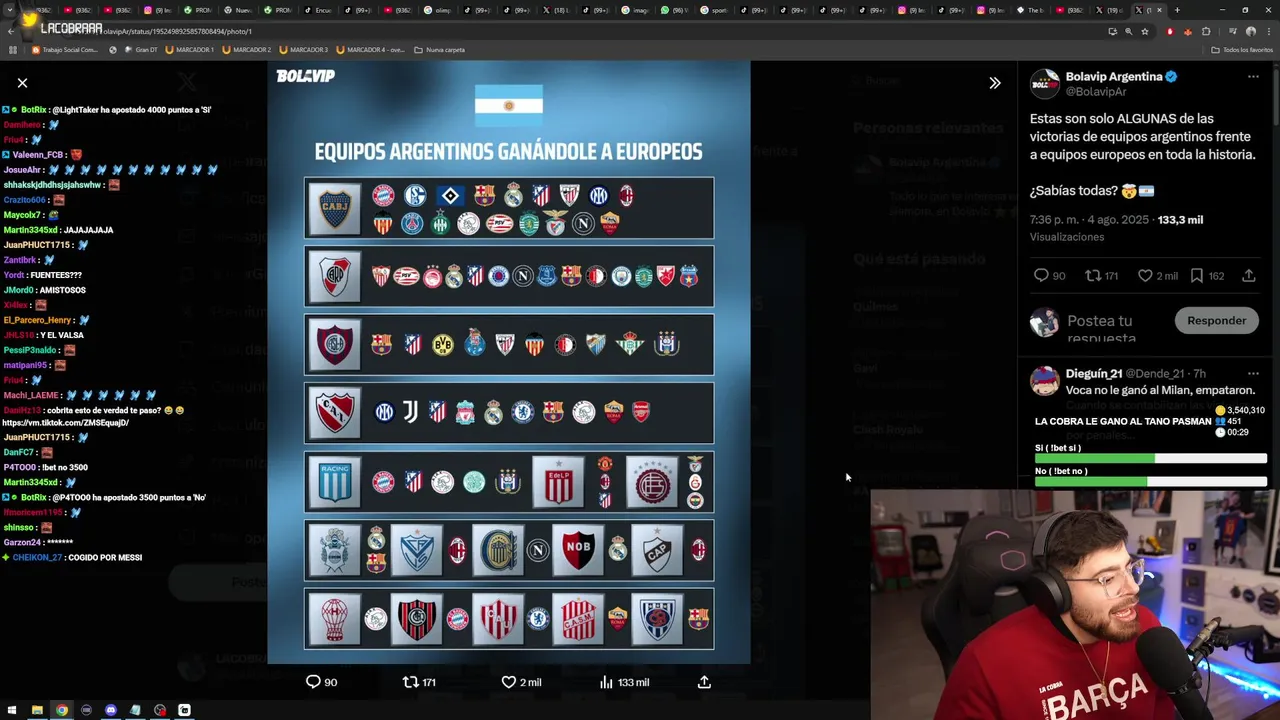This screenshot has height=720, width=1280.
Task: Expand 'Todos los favoritos' bookmarks folder
Action: [x=1242, y=49]
